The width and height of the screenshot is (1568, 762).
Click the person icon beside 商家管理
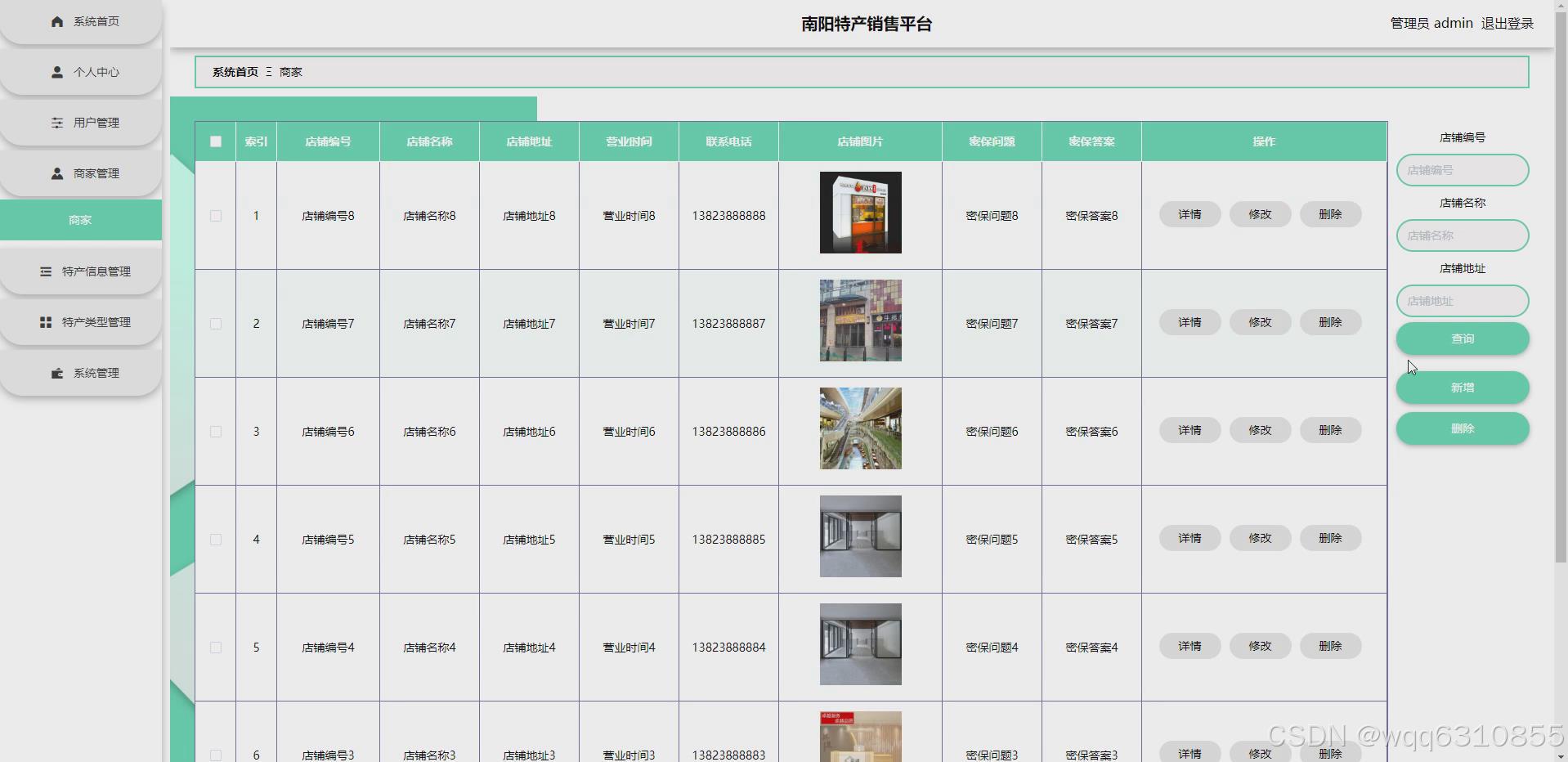pyautogui.click(x=57, y=173)
